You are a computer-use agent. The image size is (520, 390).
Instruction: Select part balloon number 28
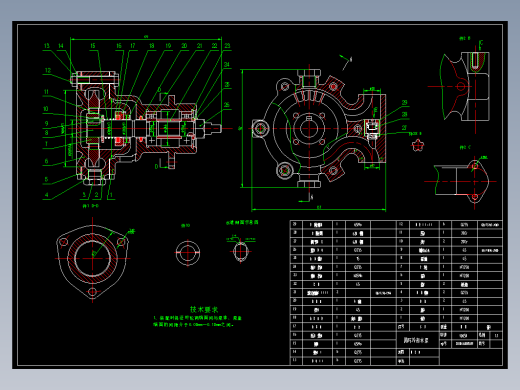(x=404, y=115)
